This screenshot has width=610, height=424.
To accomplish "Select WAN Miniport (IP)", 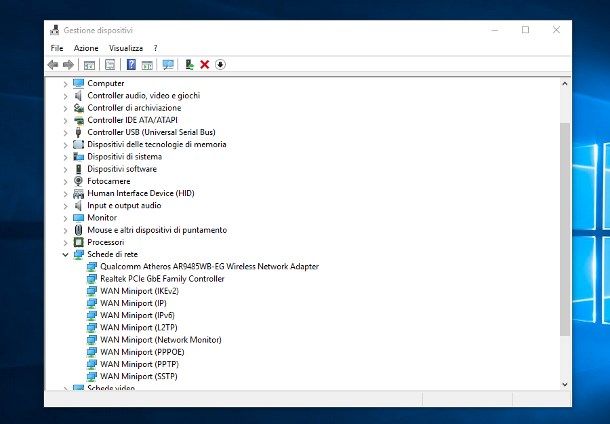I will [133, 303].
